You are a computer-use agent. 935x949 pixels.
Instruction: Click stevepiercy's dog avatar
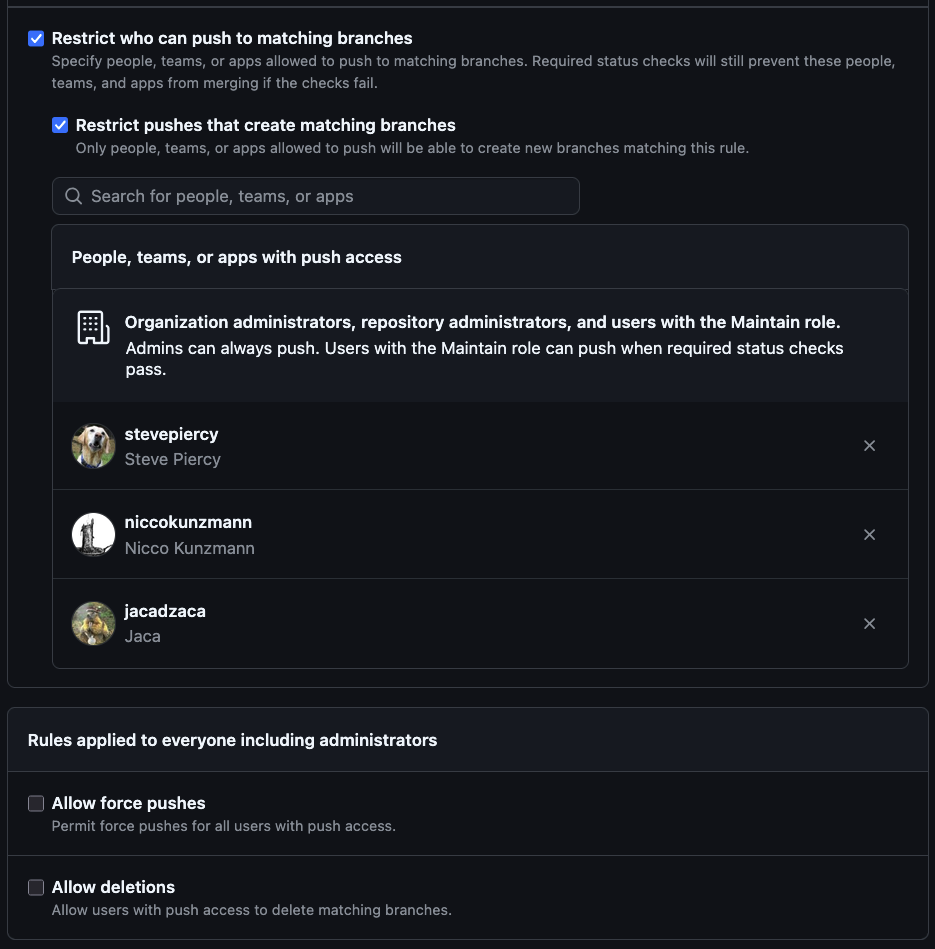coord(93,446)
